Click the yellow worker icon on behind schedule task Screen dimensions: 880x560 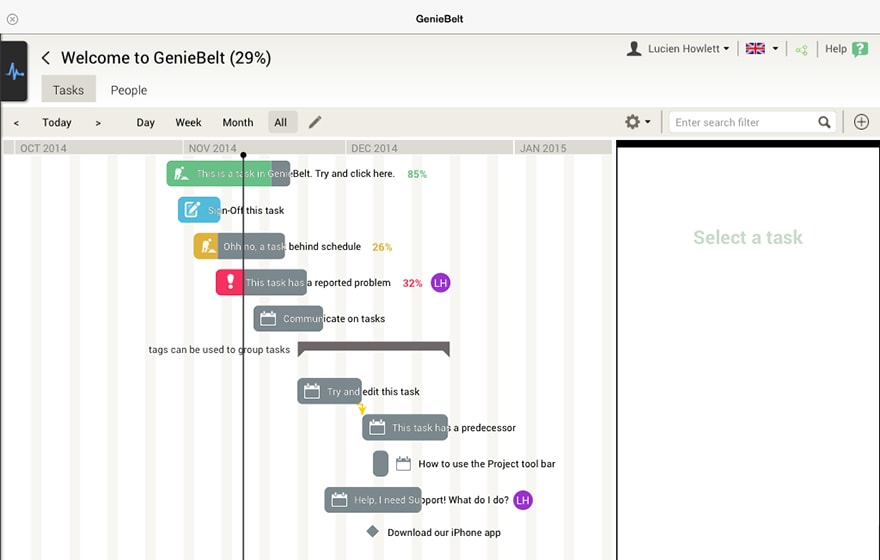click(208, 246)
